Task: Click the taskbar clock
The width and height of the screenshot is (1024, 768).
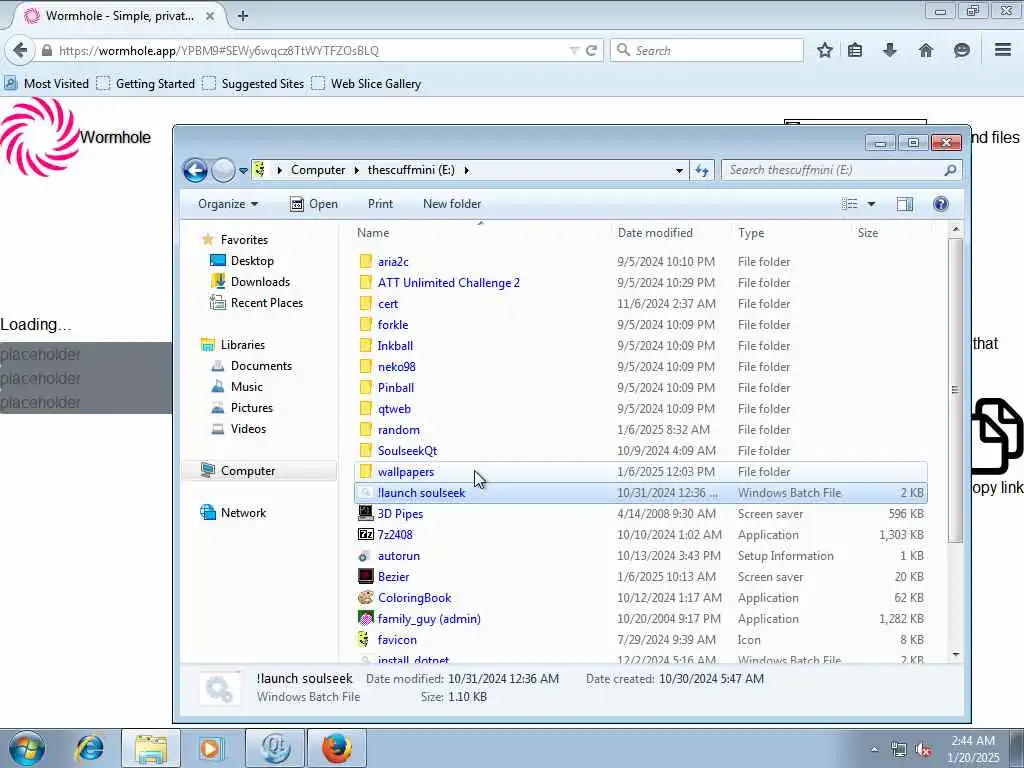Action: tap(973, 749)
